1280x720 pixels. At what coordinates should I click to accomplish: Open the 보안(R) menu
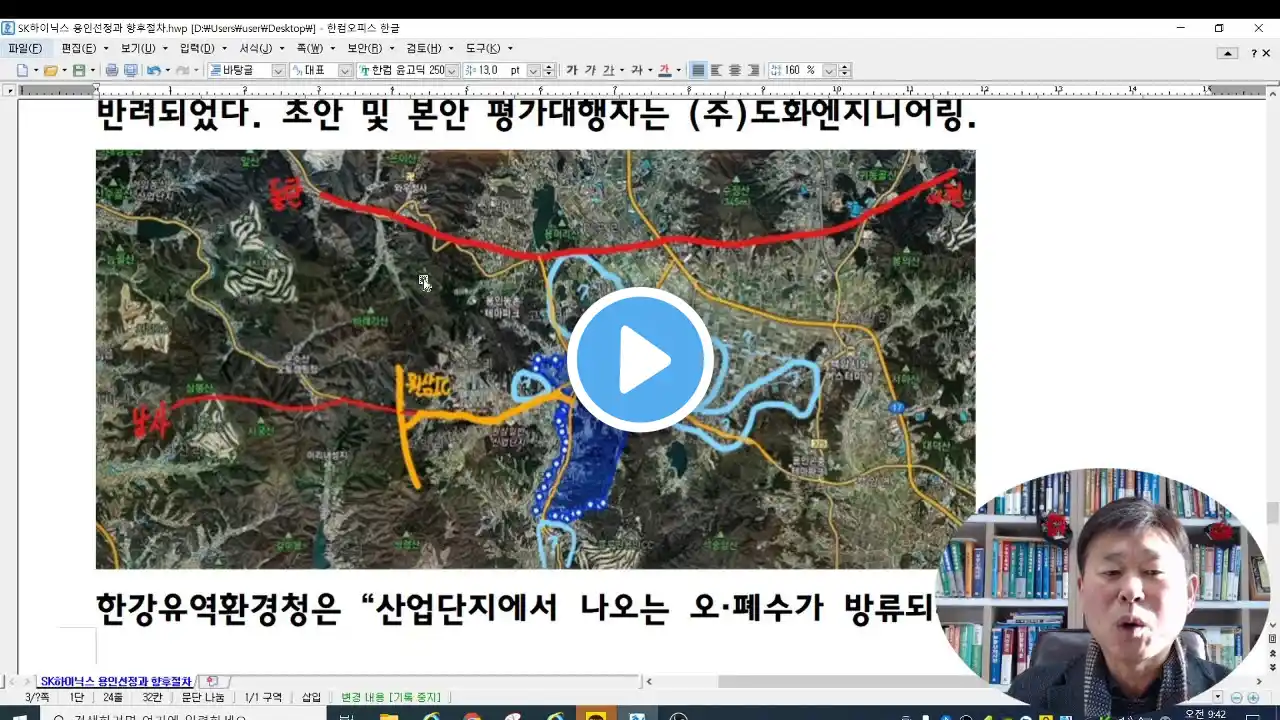click(x=364, y=48)
